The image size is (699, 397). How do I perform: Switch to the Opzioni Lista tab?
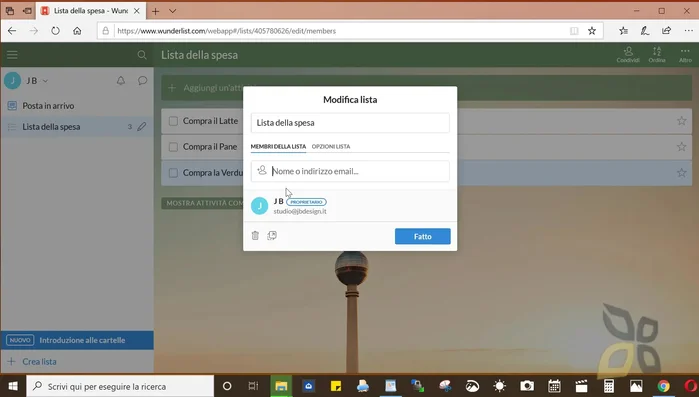tap(331, 146)
